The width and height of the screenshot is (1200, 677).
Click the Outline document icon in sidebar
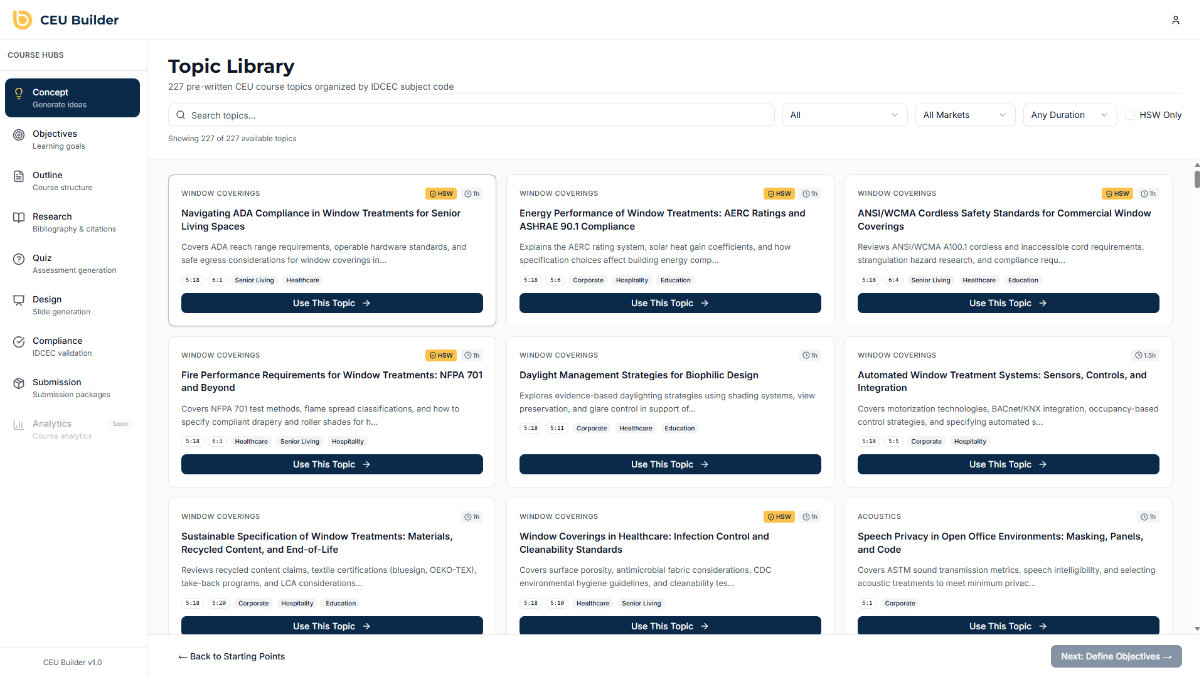(x=19, y=176)
